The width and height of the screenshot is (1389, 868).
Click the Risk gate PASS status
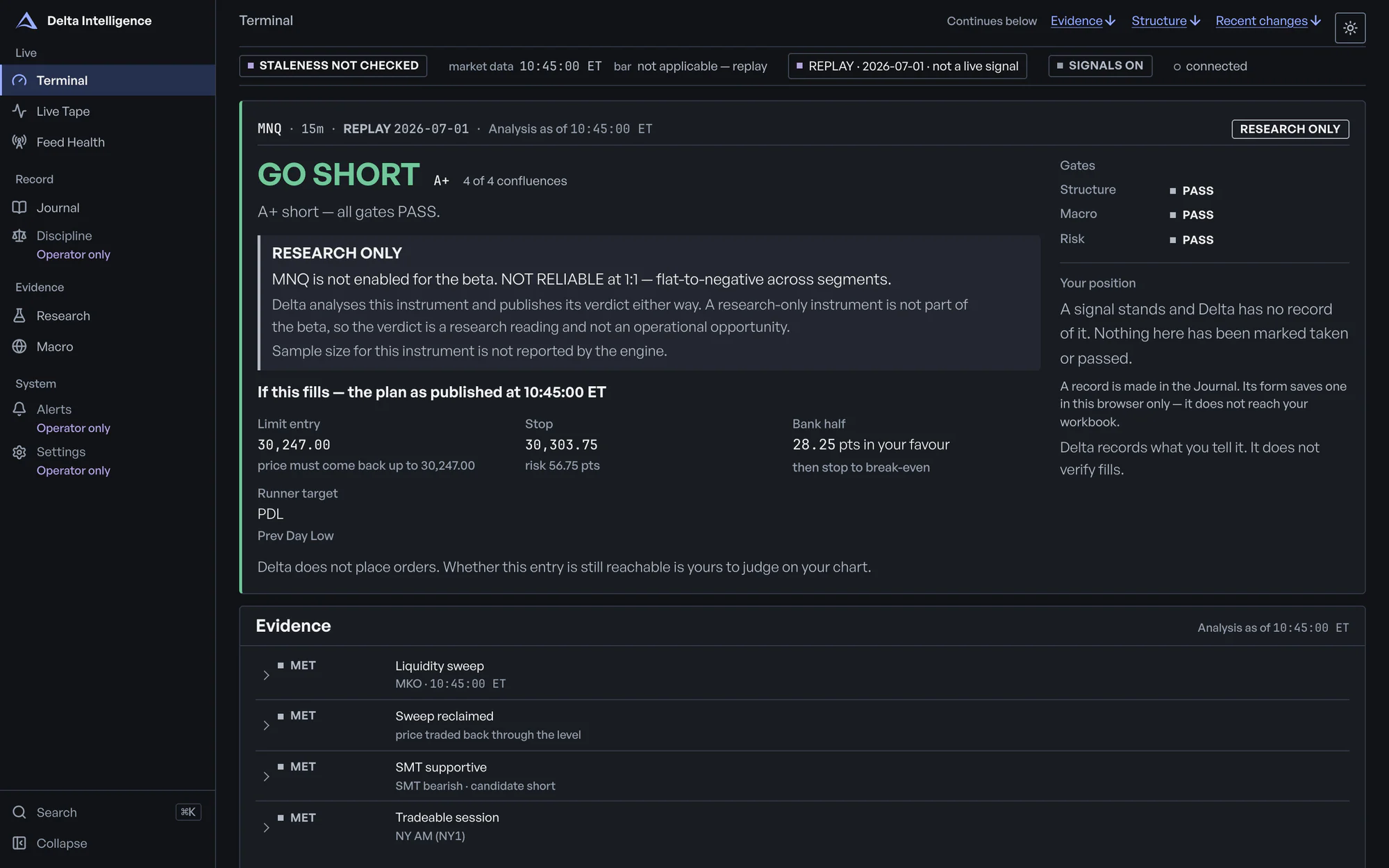coord(1192,240)
